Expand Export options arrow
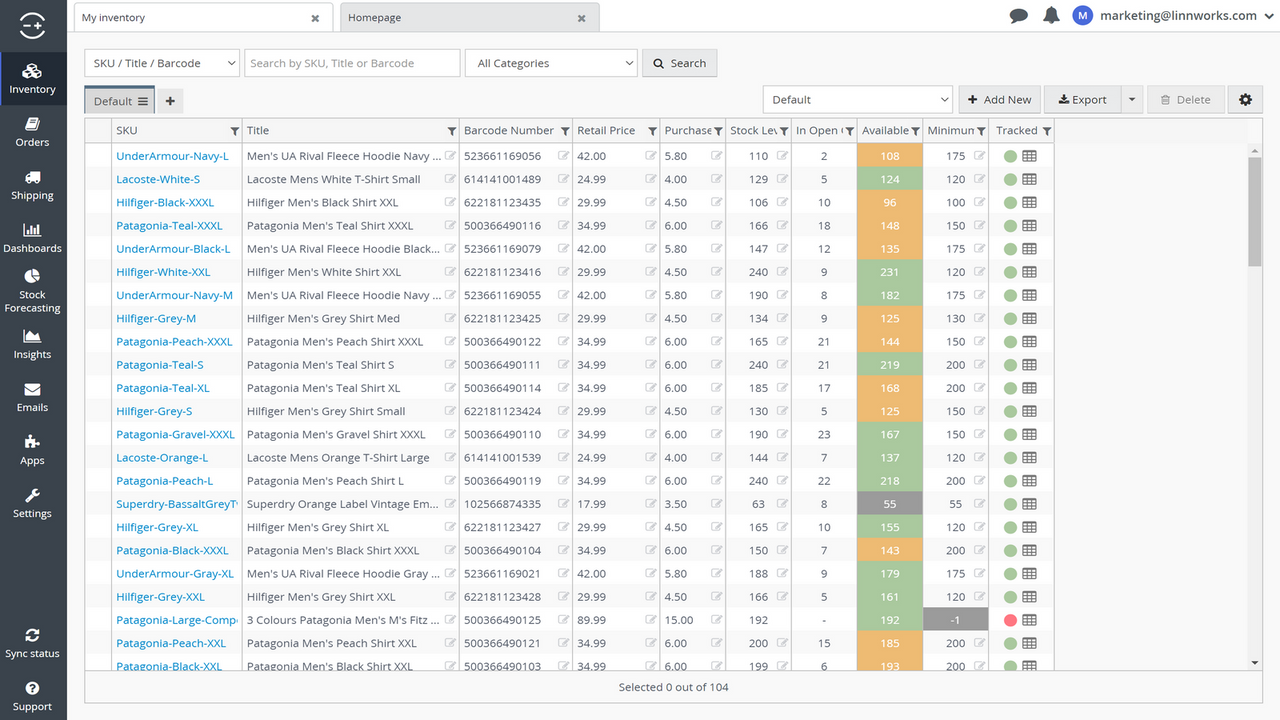 [x=1131, y=100]
